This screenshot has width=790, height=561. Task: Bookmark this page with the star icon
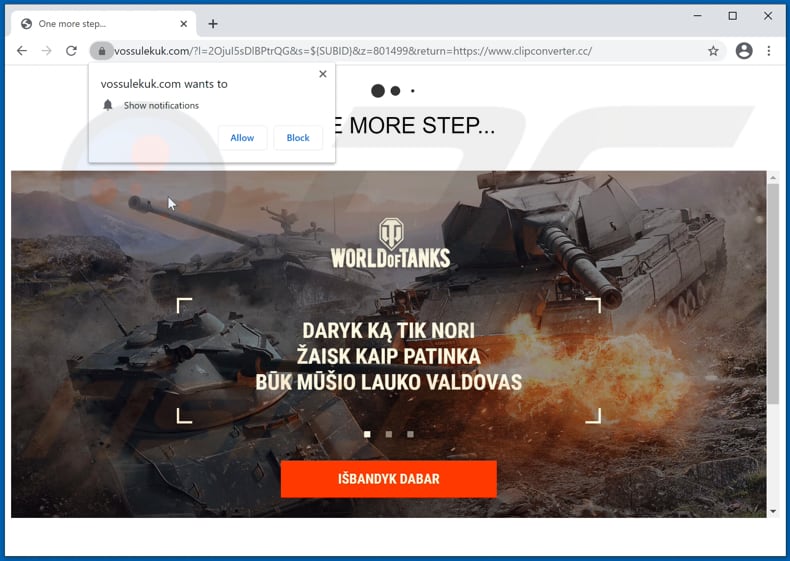tap(713, 51)
